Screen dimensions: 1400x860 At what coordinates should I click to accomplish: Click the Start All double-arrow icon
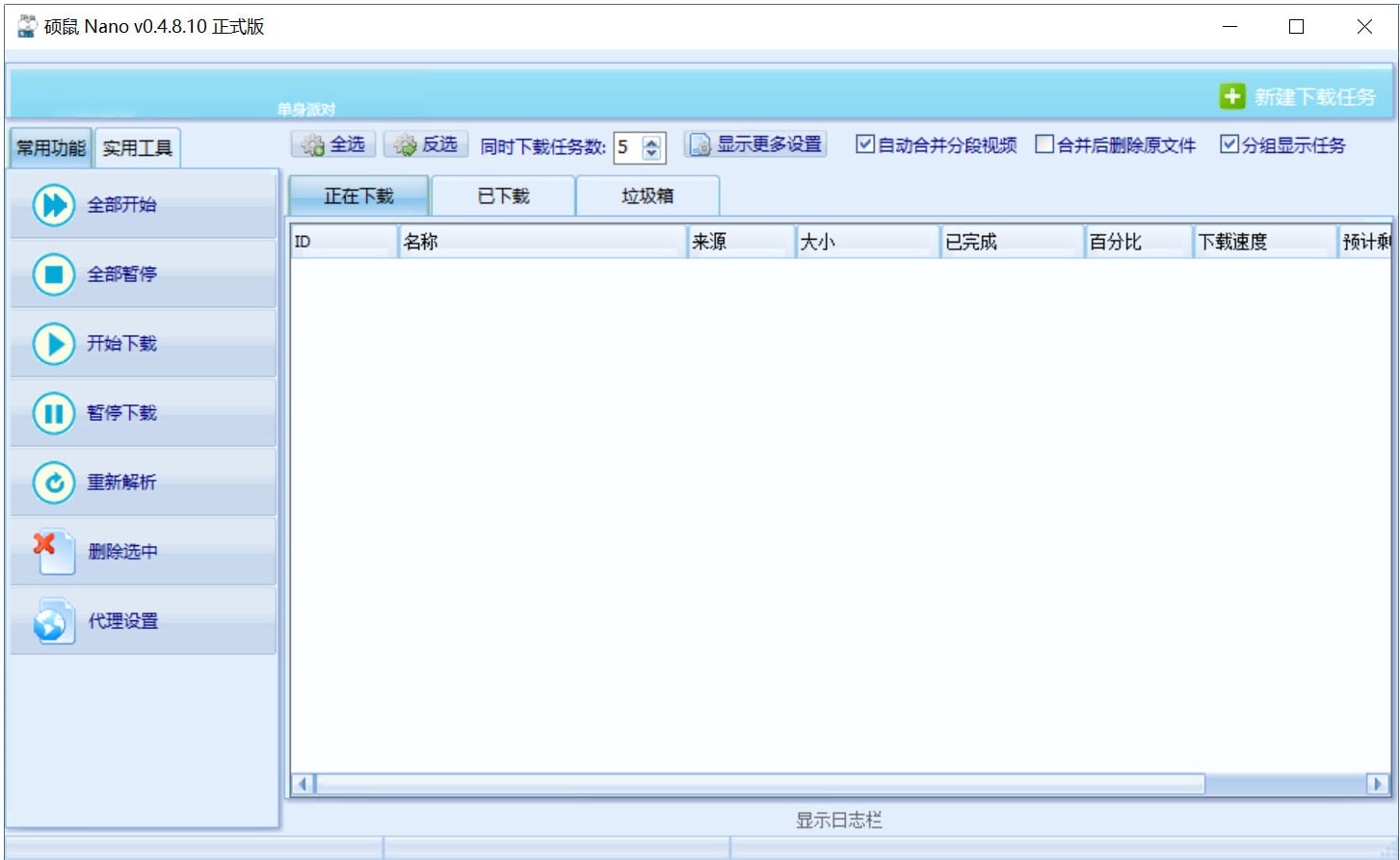53,204
